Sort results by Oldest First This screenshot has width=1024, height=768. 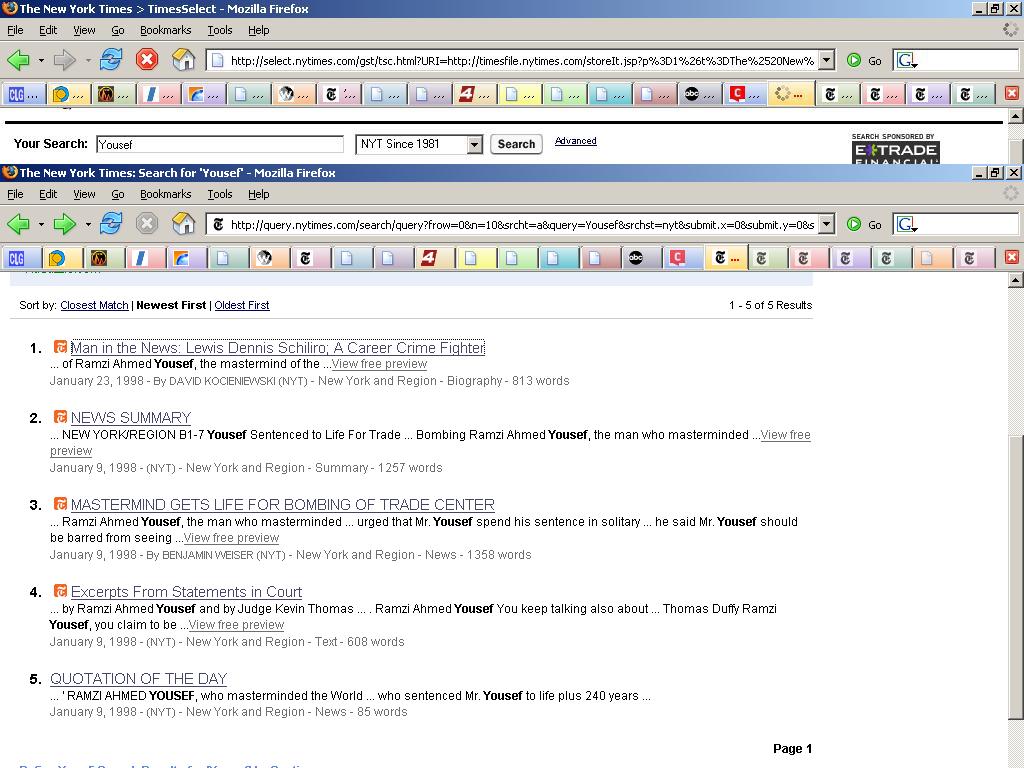pos(241,305)
